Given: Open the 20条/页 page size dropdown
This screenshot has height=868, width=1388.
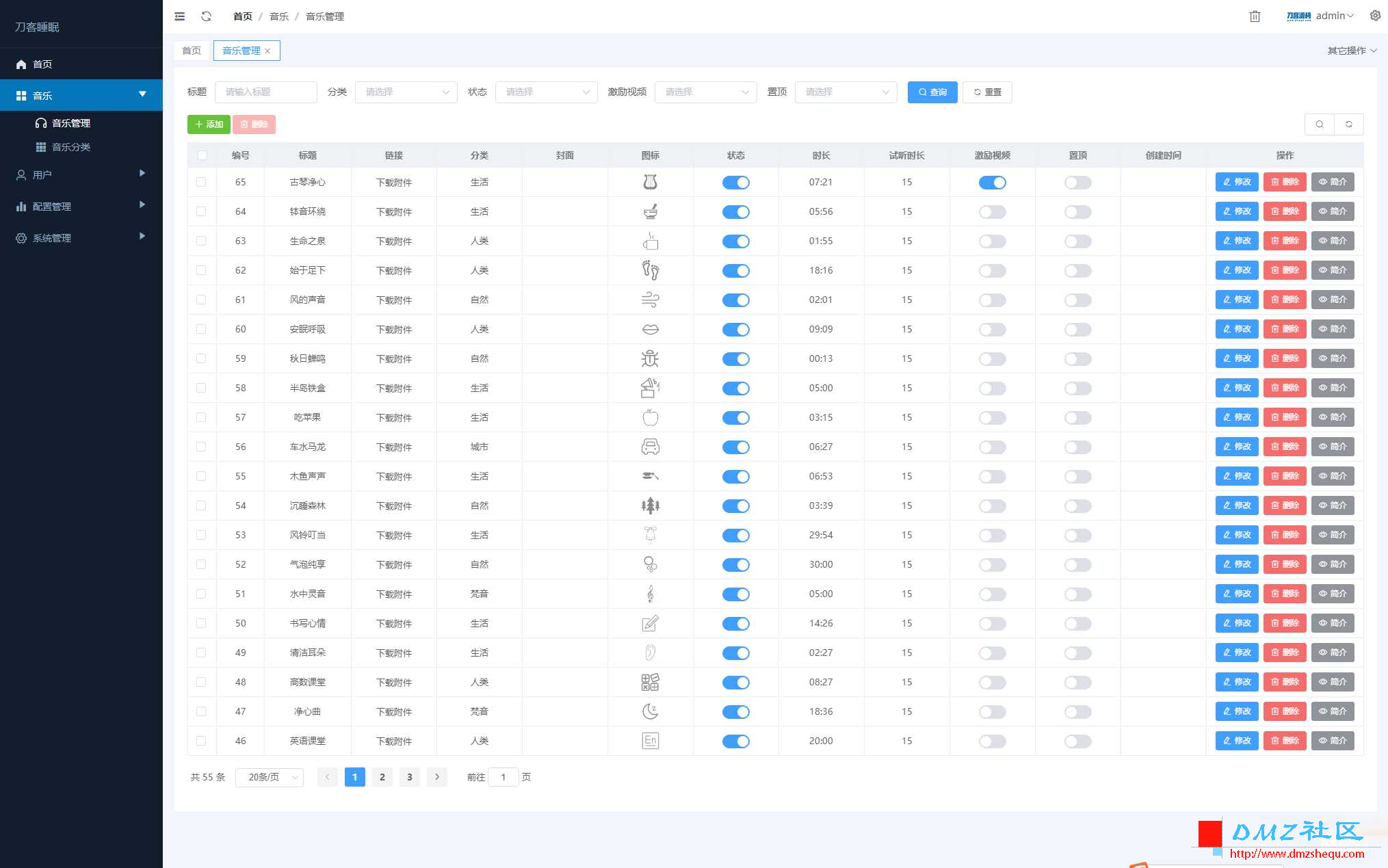Looking at the screenshot, I should 270,777.
